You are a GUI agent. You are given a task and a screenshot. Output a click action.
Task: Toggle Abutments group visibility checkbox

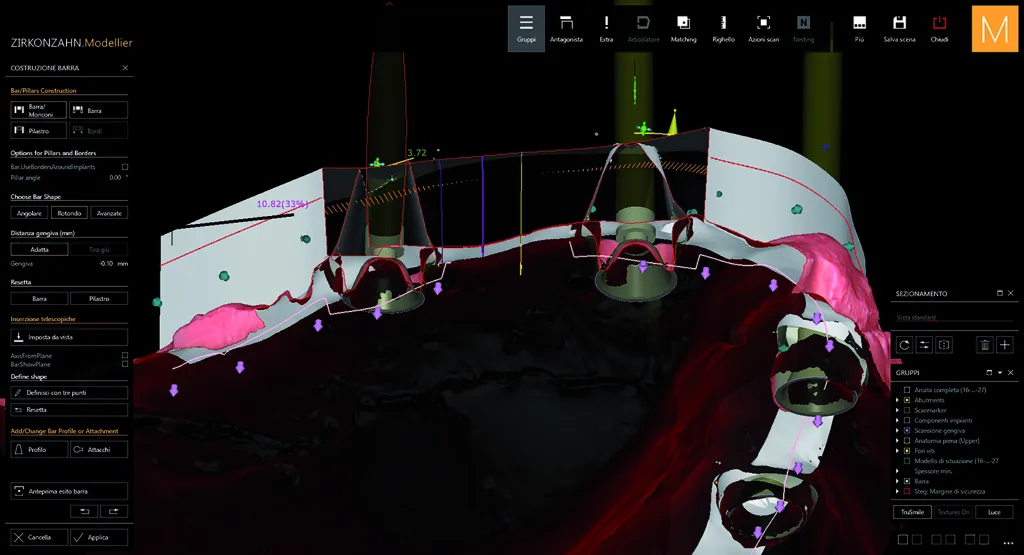click(906, 400)
